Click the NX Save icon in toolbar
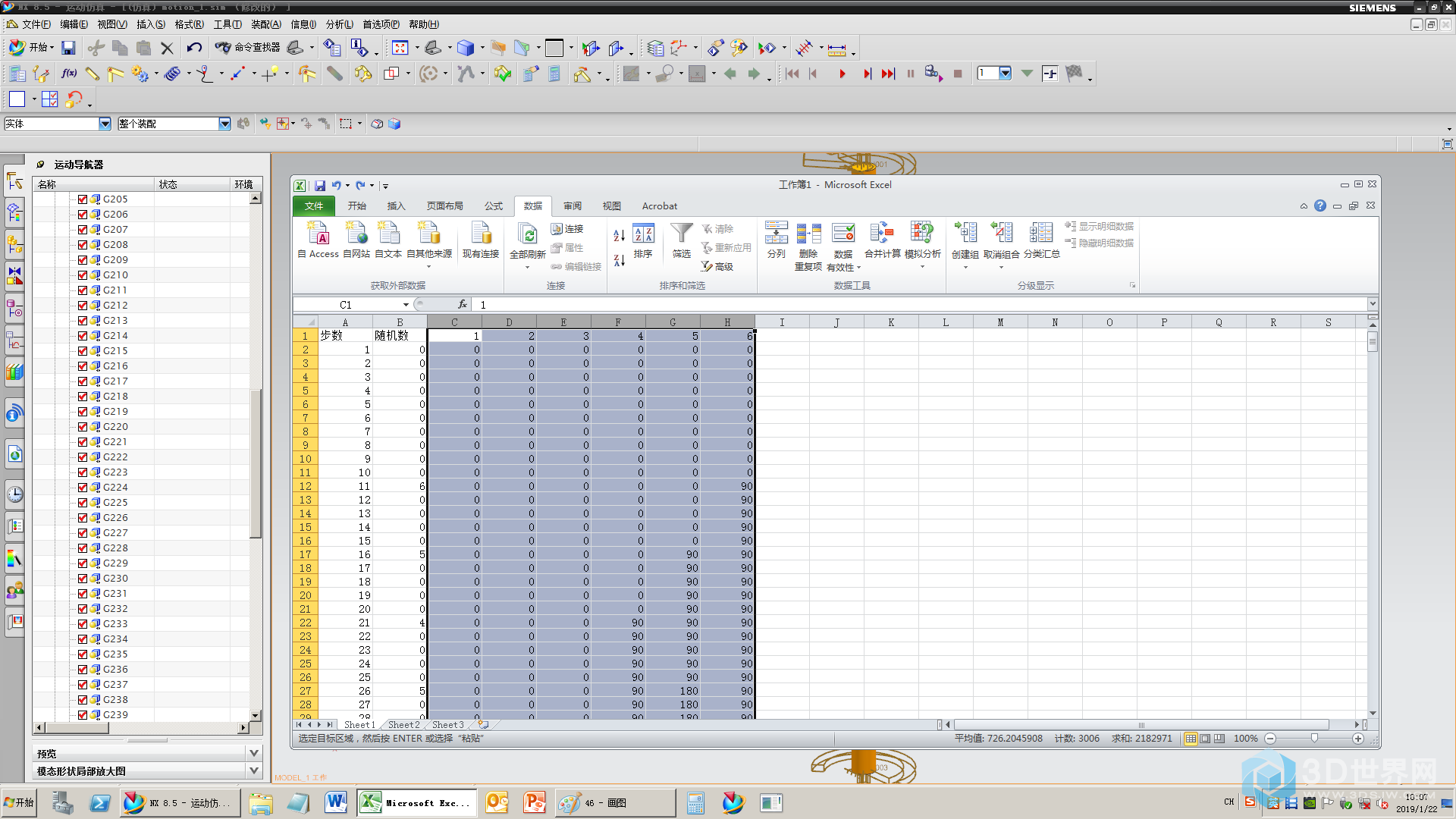This screenshot has width=1456, height=819. [68, 48]
